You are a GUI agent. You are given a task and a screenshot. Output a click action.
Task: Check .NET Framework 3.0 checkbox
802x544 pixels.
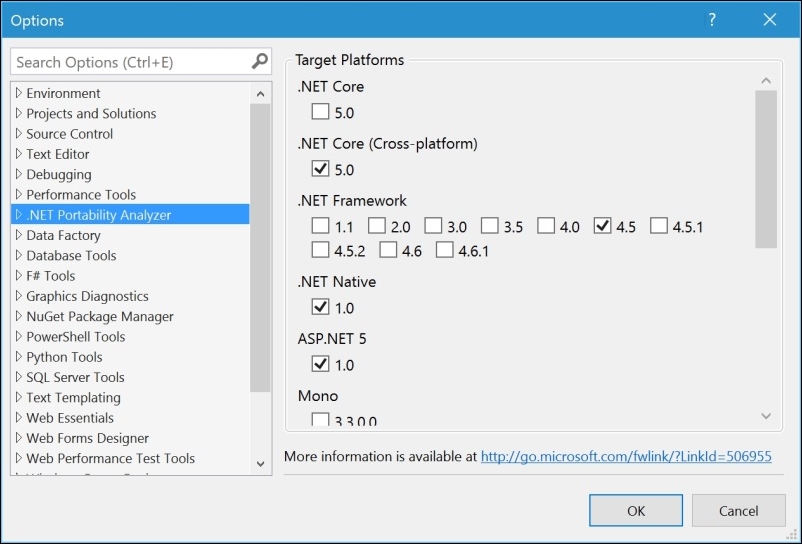[x=433, y=225]
